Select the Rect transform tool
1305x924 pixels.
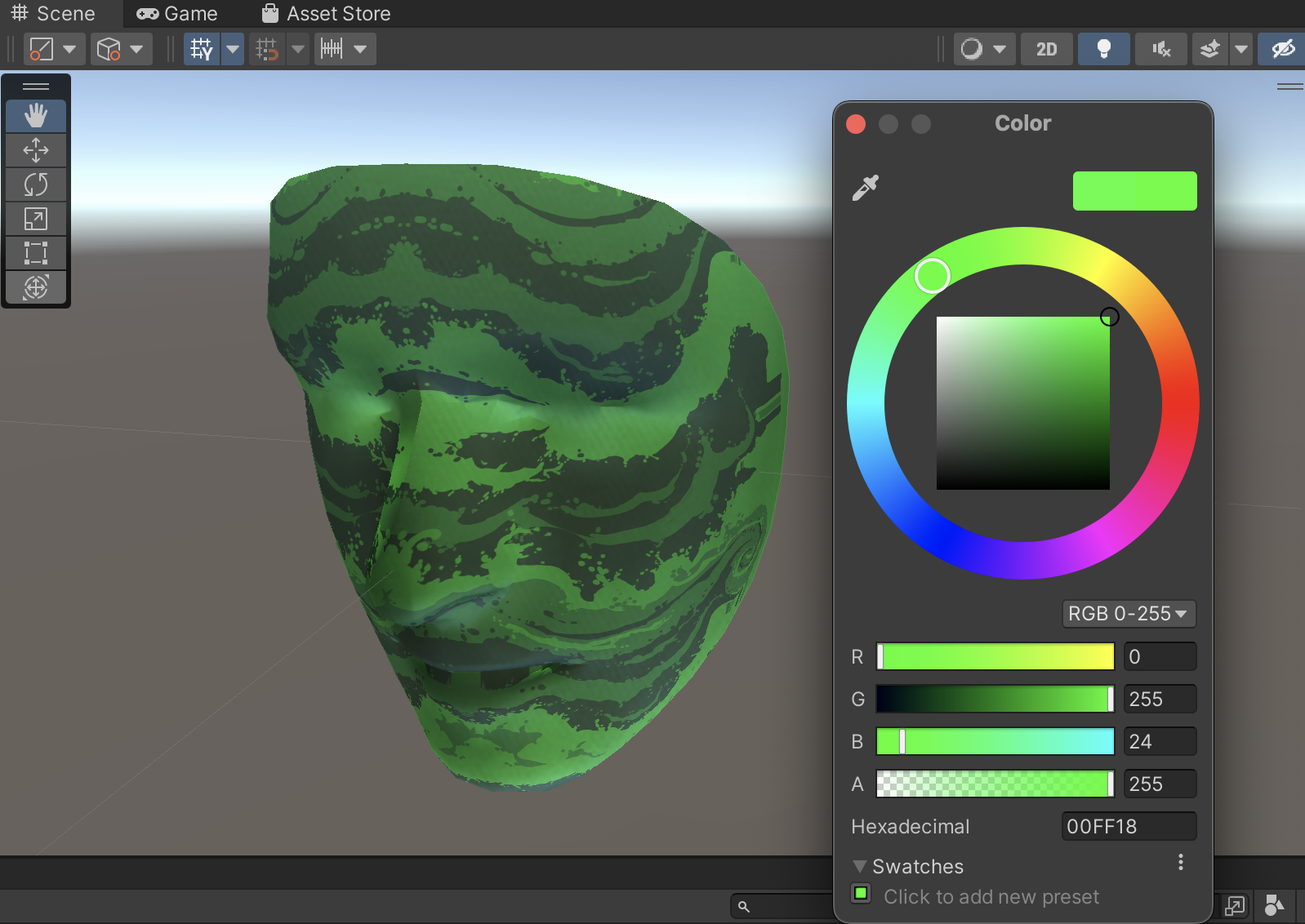(x=36, y=253)
